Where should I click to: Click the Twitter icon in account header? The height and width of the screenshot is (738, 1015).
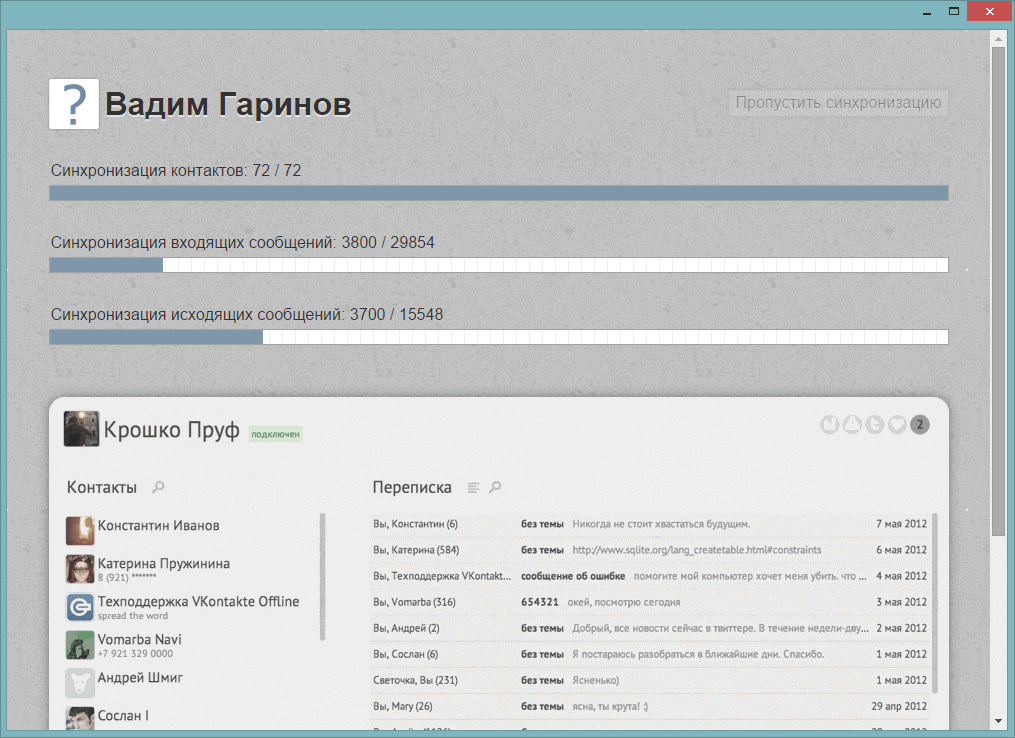[874, 425]
